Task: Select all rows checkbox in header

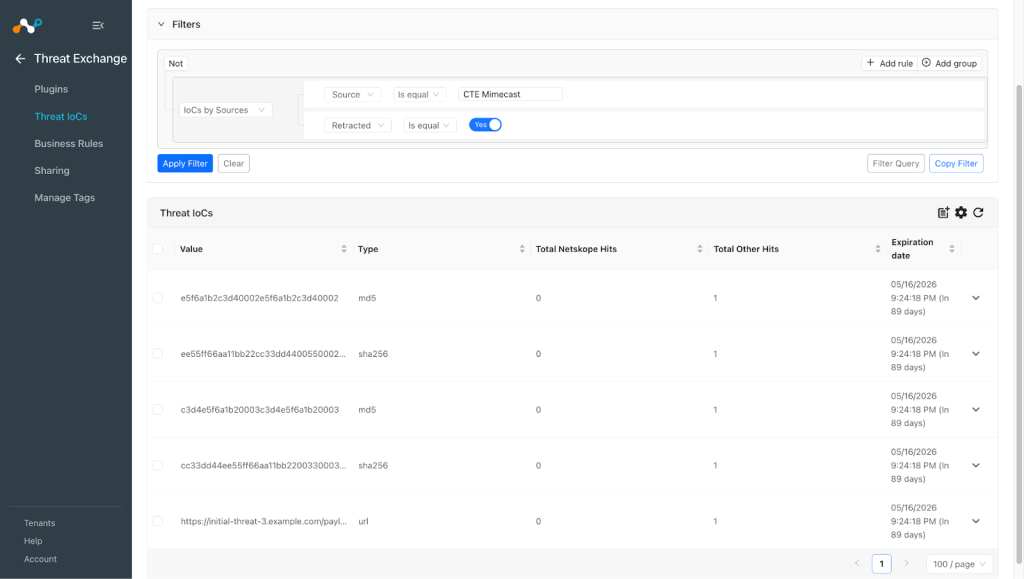Action: tap(157, 249)
